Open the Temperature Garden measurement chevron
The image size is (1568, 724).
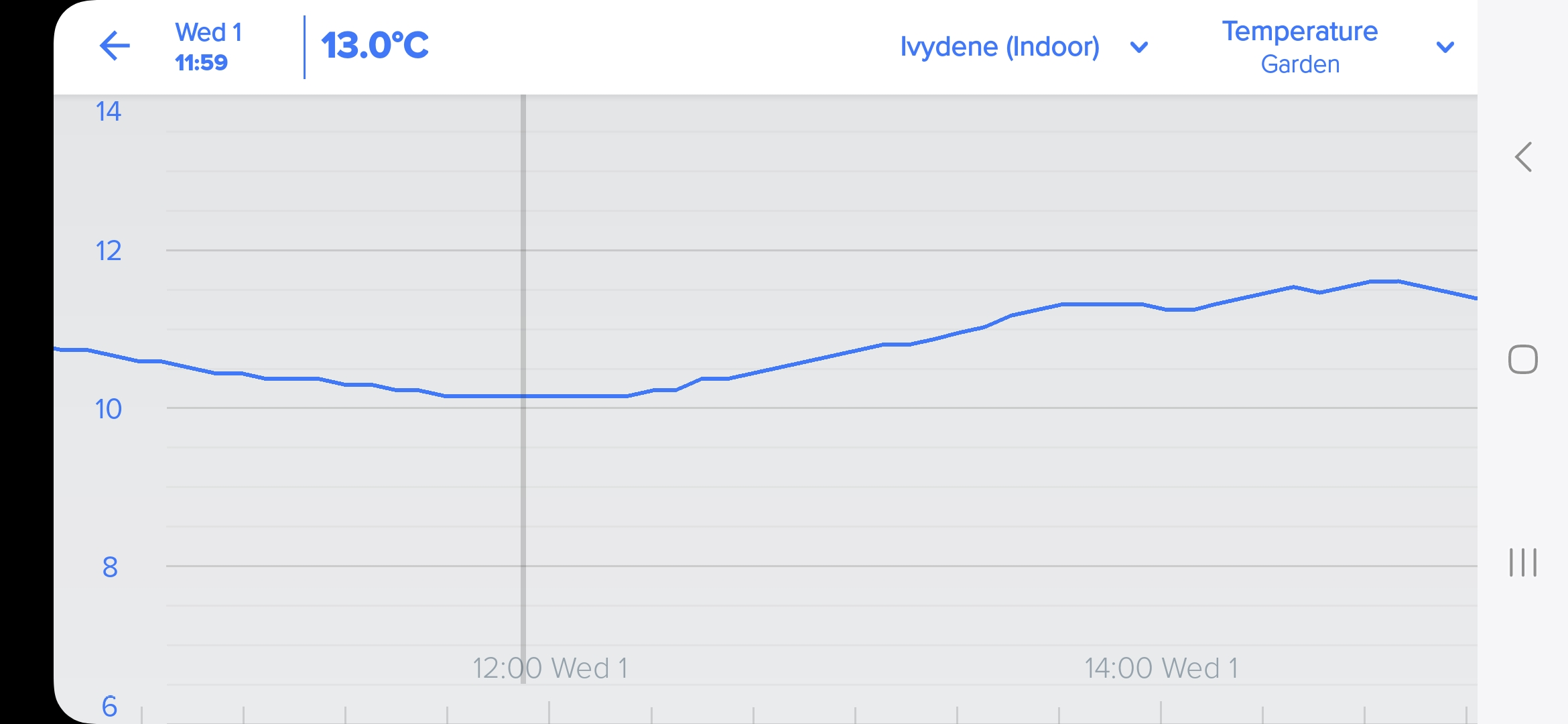[x=1445, y=48]
